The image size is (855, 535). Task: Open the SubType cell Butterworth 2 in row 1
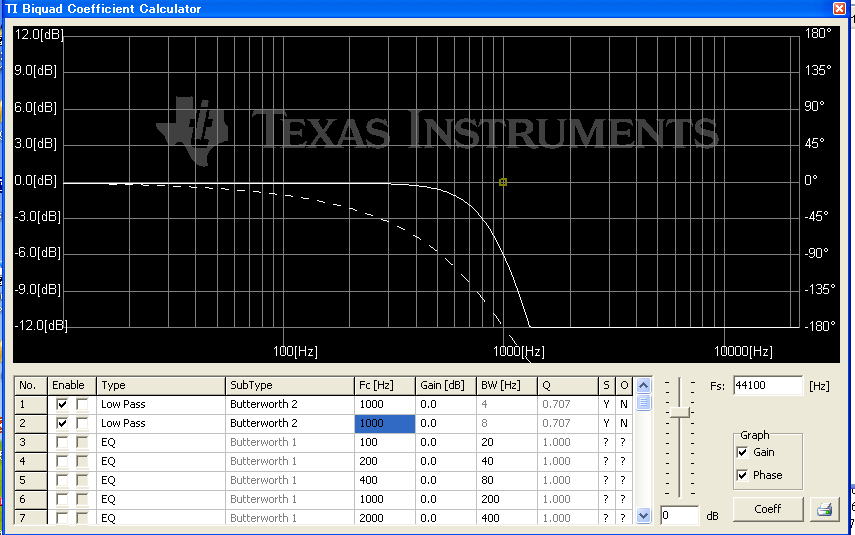click(290, 404)
